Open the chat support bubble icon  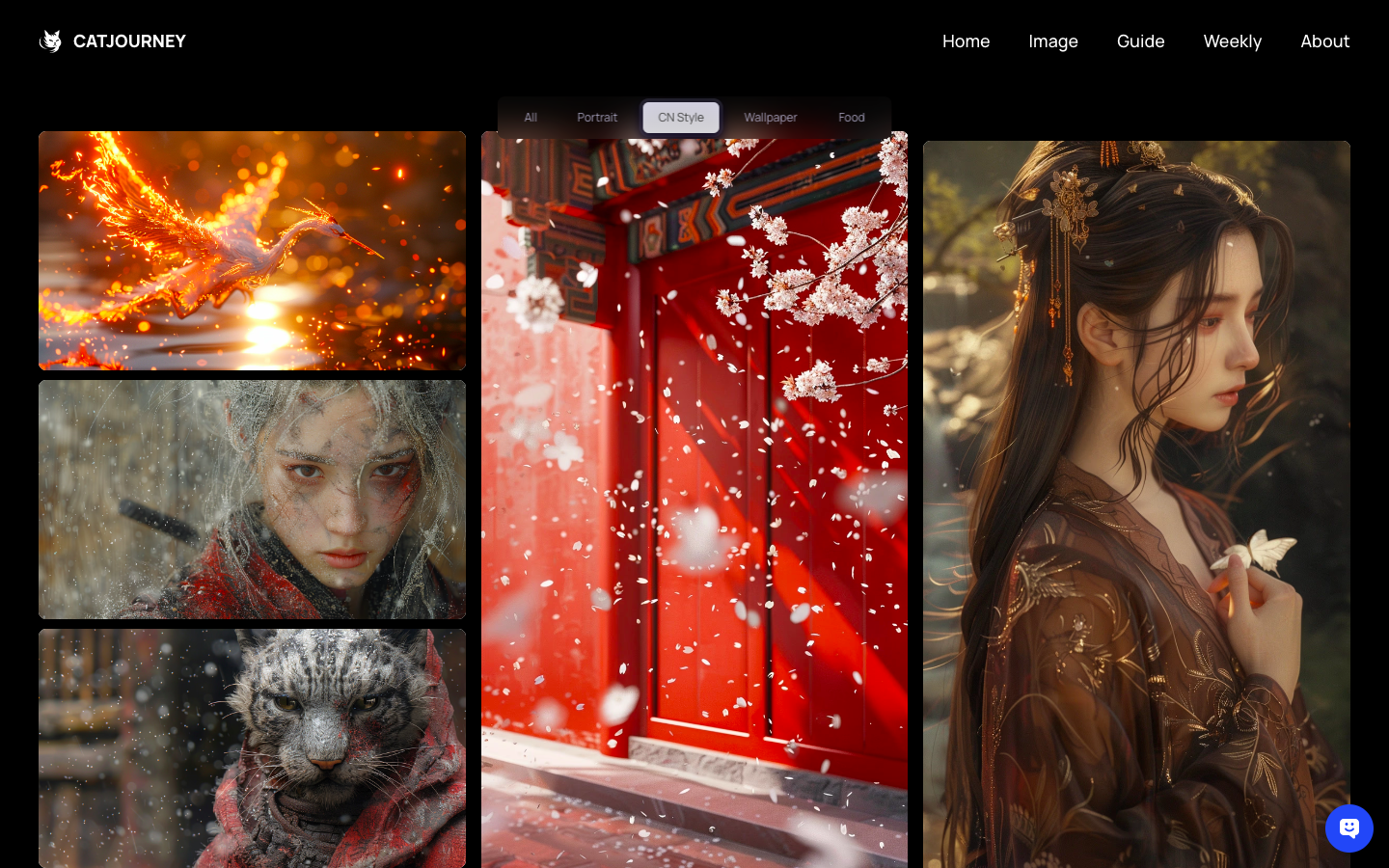1348,828
